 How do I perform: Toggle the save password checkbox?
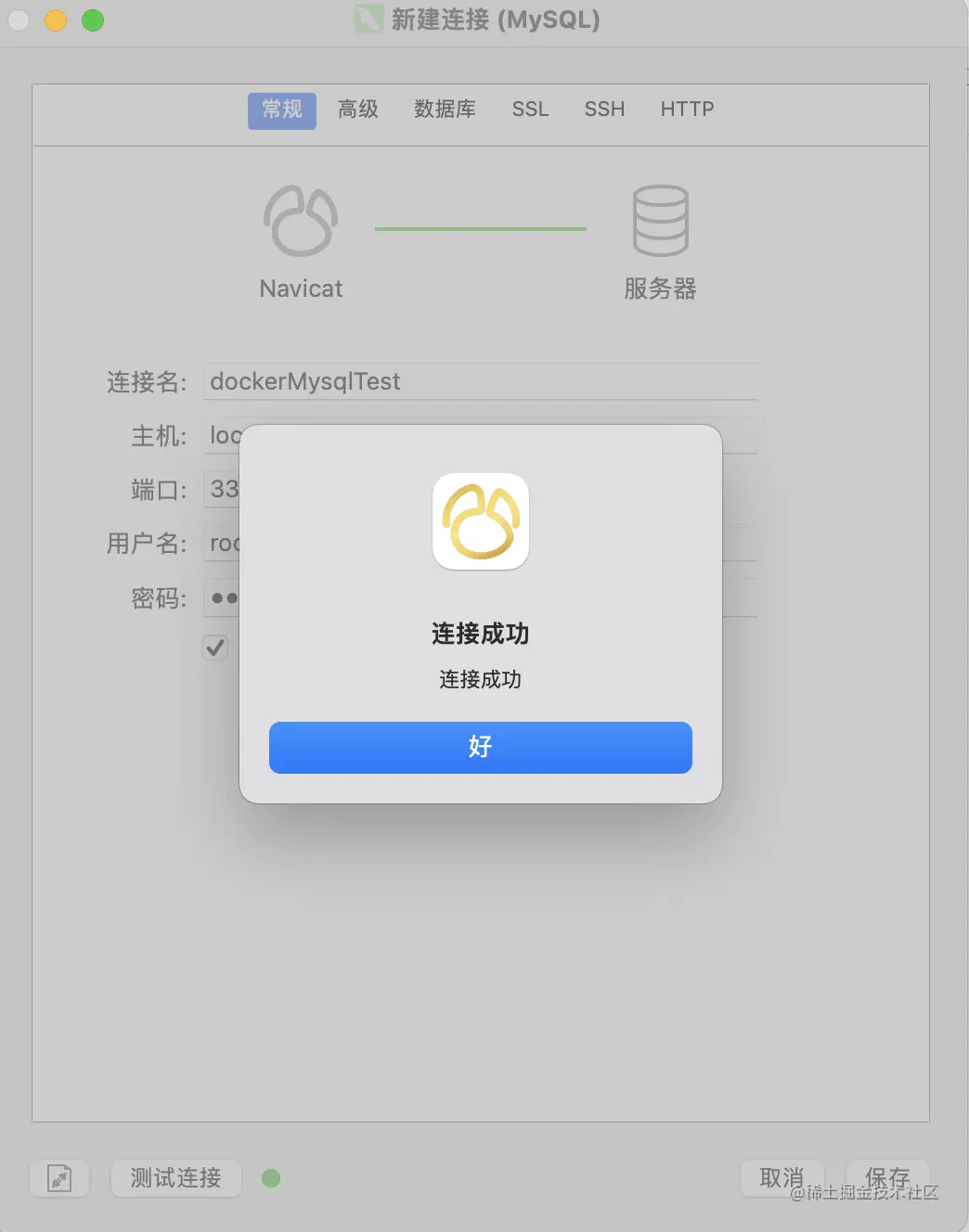[215, 647]
